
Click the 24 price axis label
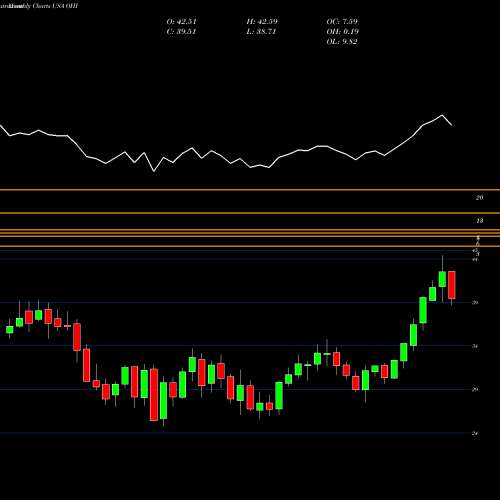click(475, 434)
